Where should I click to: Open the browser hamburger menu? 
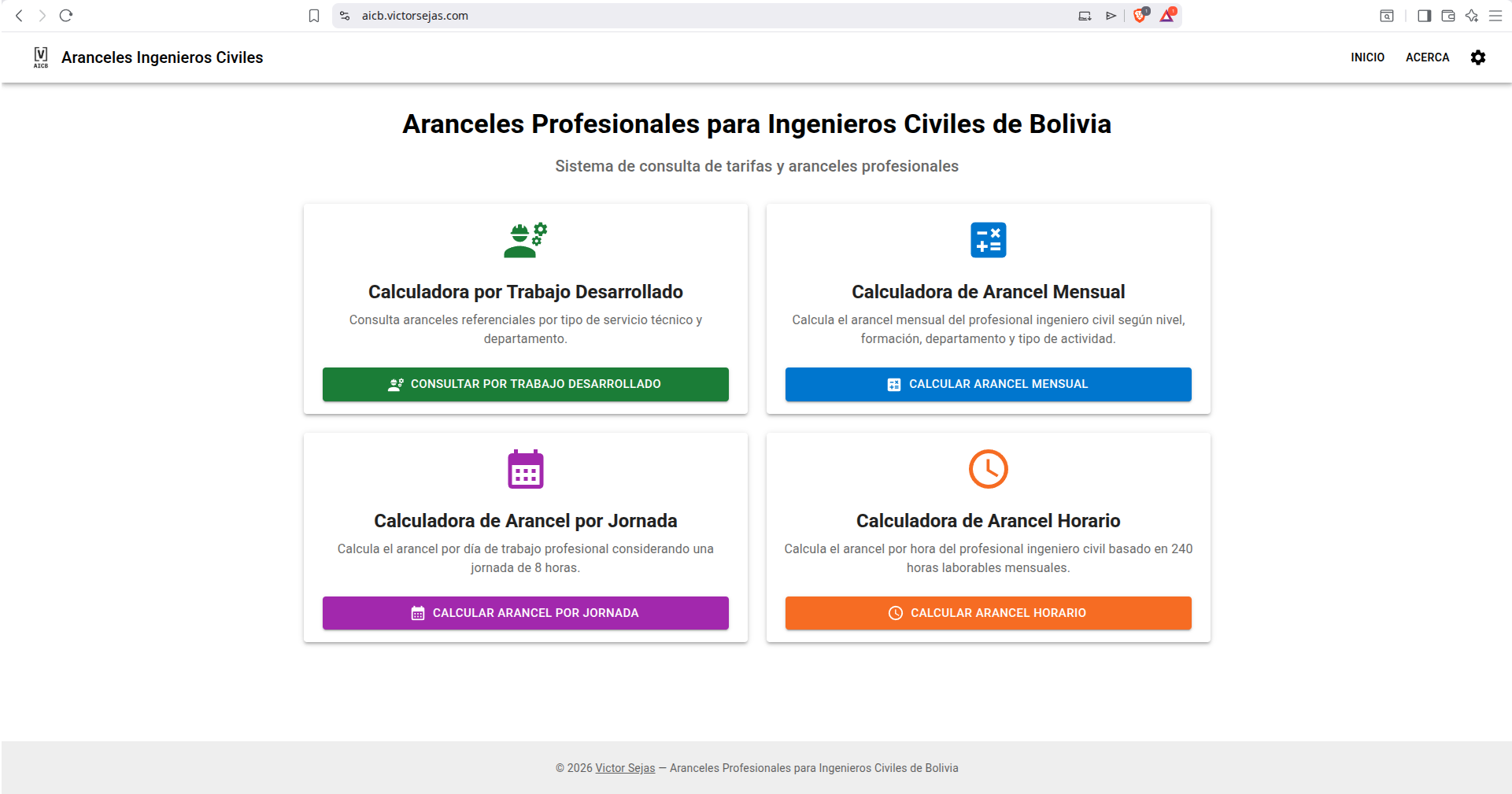click(x=1496, y=15)
